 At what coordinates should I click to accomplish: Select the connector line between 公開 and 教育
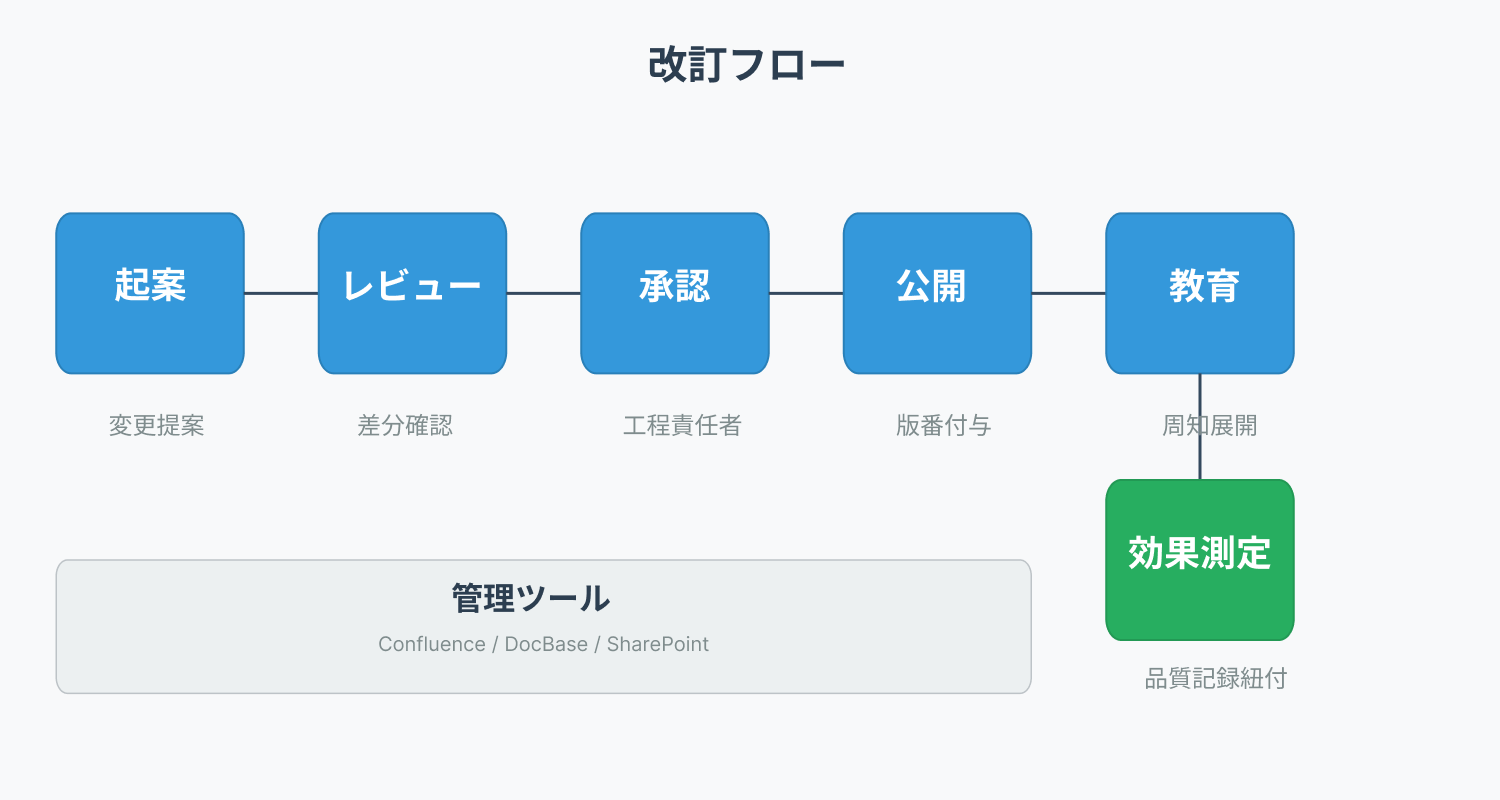(x=1068, y=293)
